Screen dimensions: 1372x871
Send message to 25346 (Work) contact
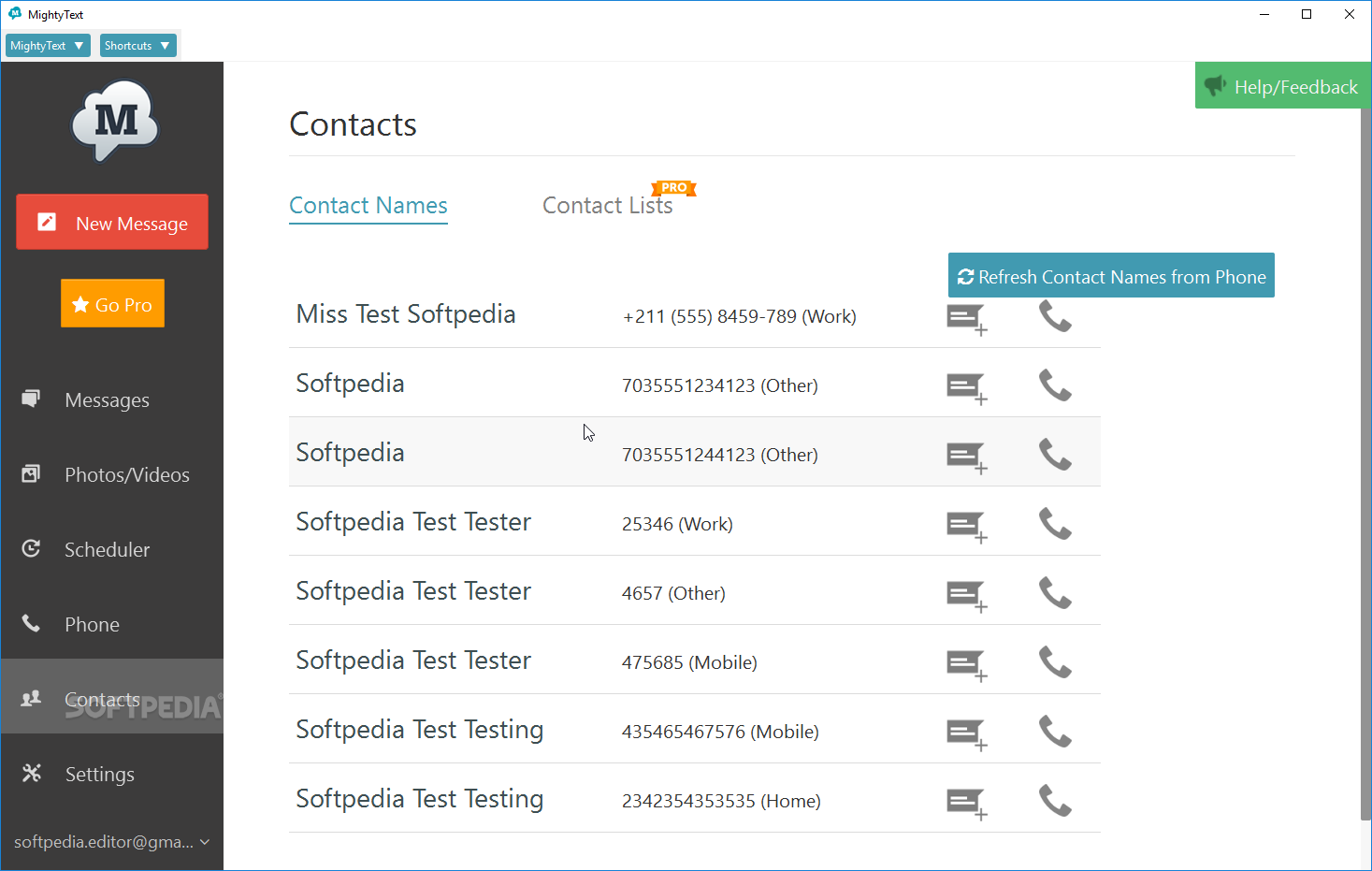967,527
